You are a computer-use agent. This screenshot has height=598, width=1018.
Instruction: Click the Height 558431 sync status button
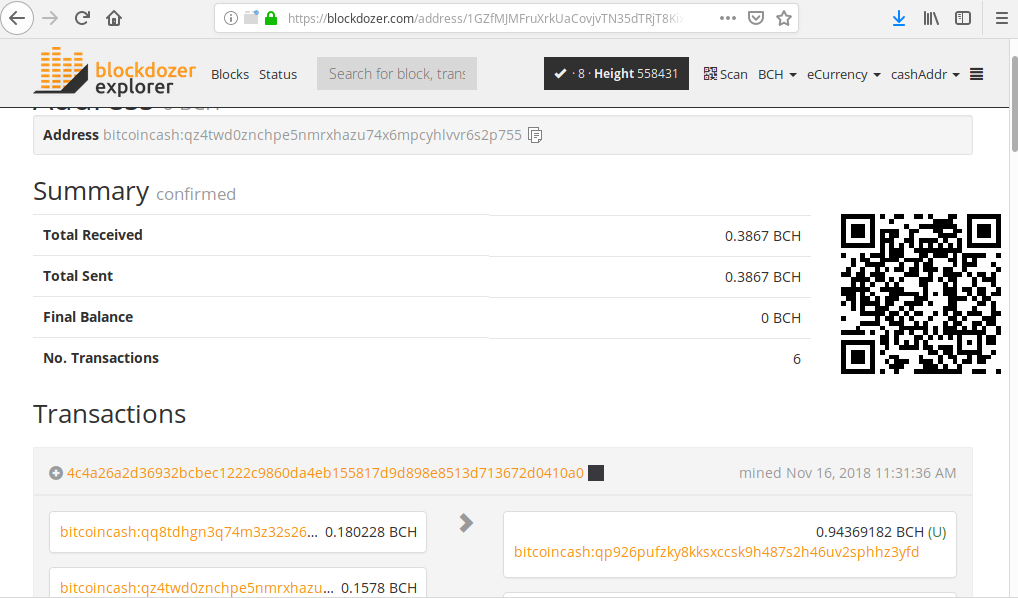pyautogui.click(x=616, y=73)
